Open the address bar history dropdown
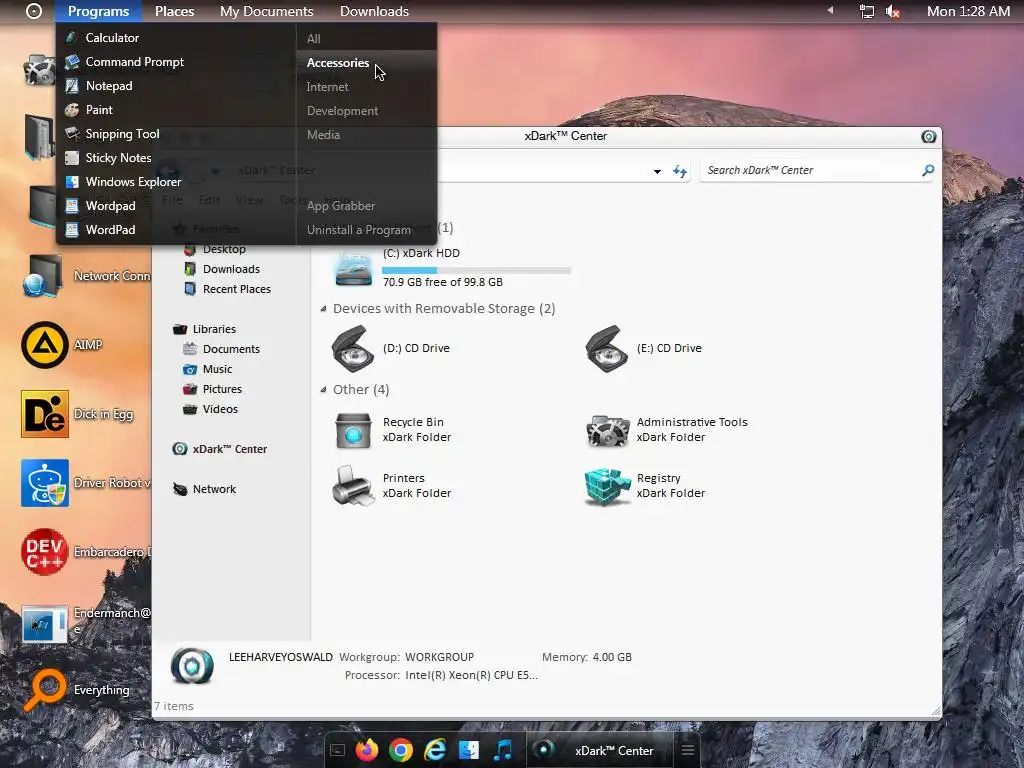This screenshot has width=1024, height=768. tap(657, 171)
